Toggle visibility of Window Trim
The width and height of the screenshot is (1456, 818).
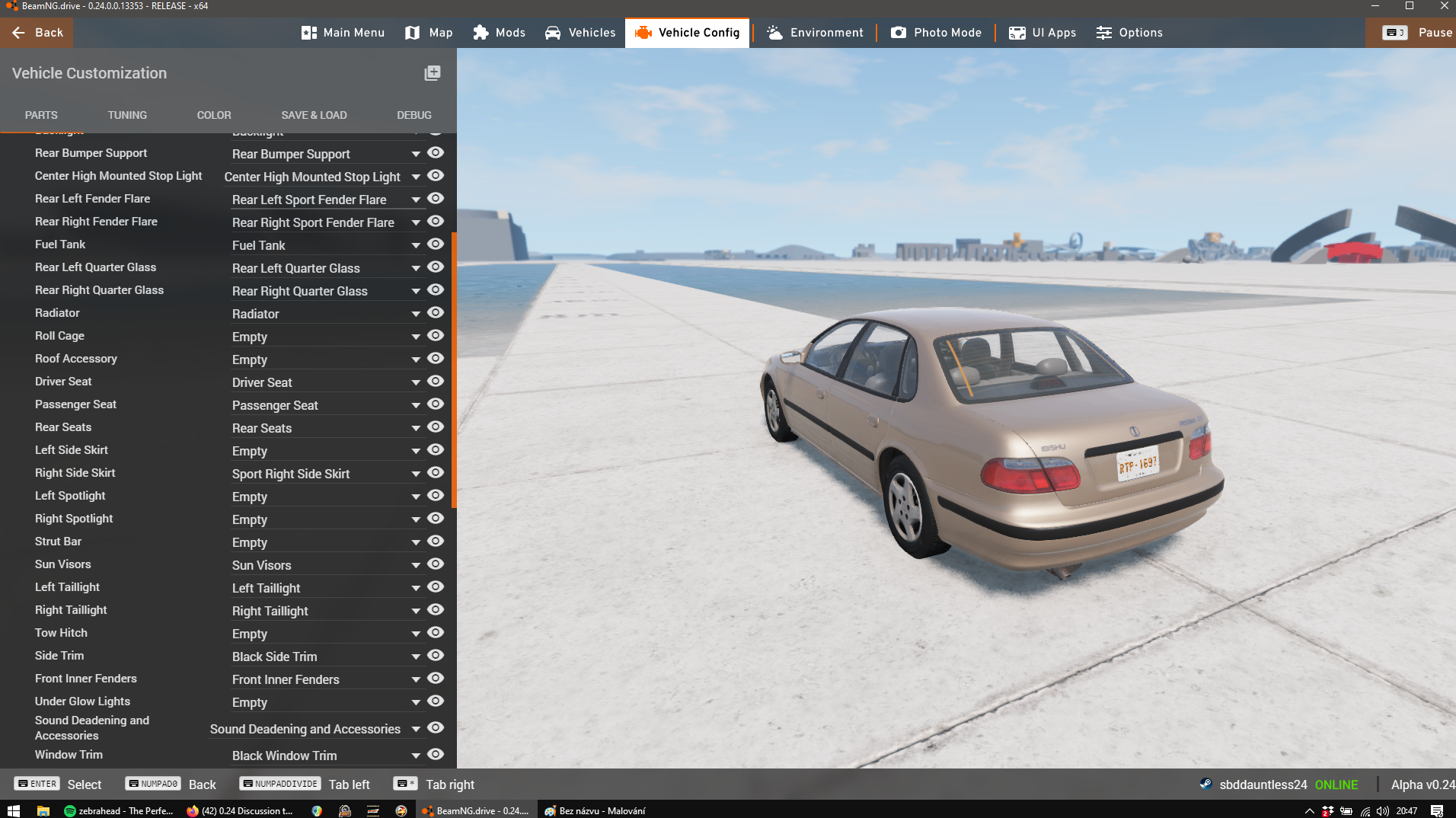(x=436, y=754)
